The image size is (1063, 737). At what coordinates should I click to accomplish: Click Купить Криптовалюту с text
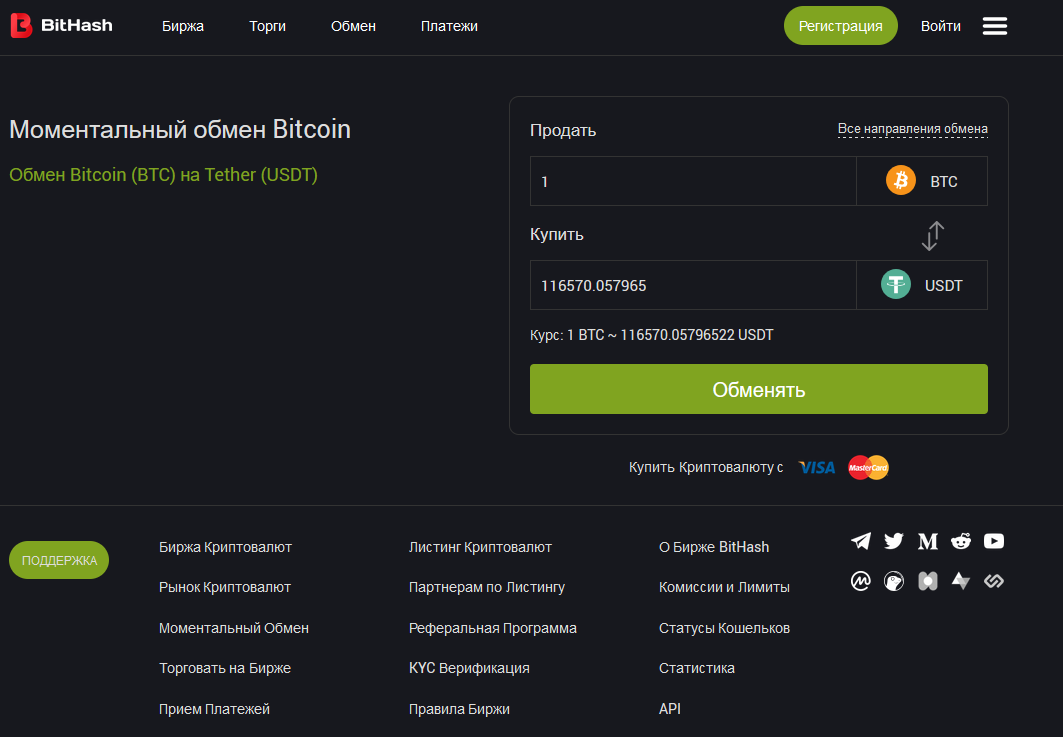tap(706, 467)
